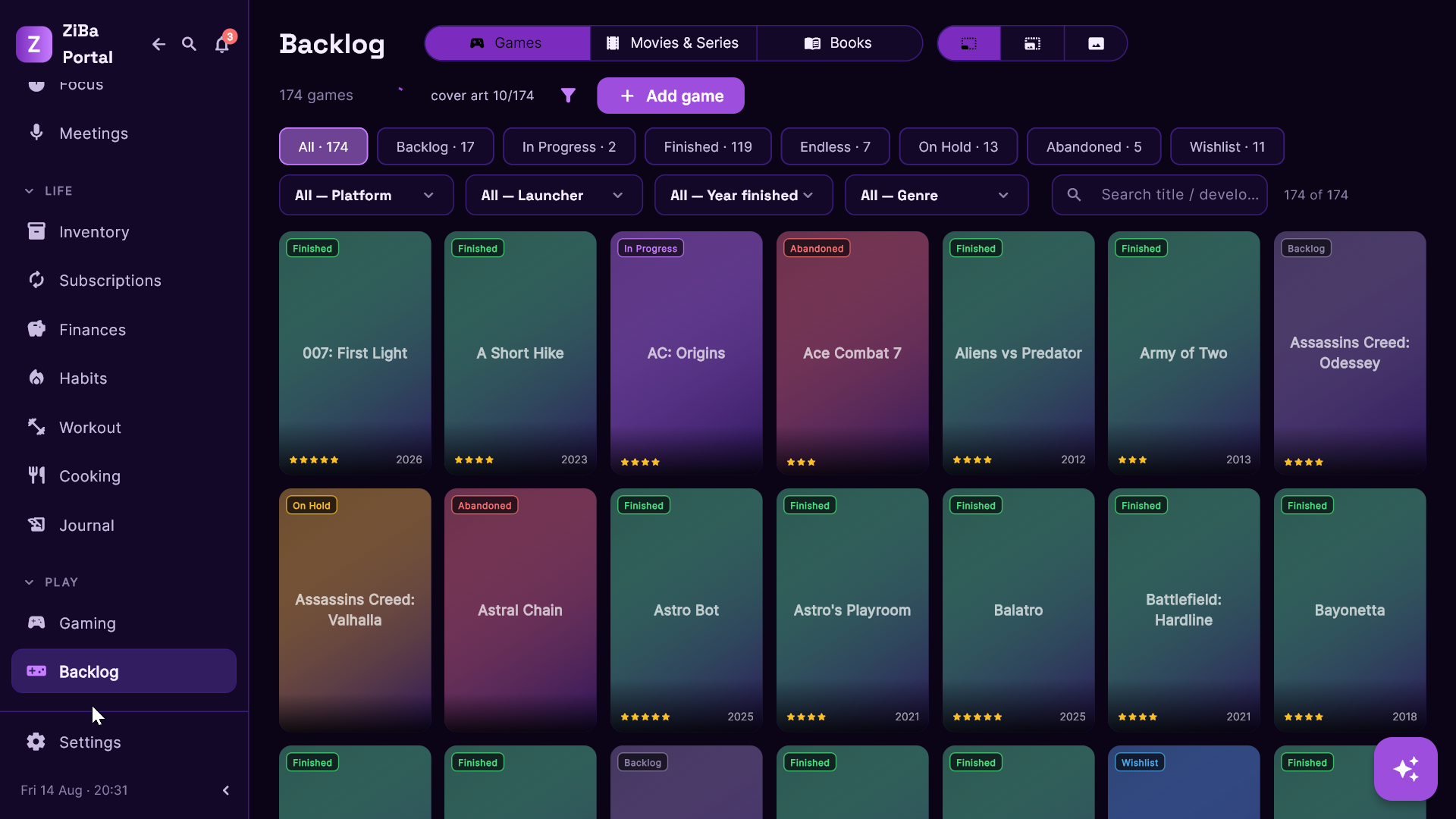The height and width of the screenshot is (819, 1456).
Task: Filter by Wishlist · 11
Action: [1227, 146]
